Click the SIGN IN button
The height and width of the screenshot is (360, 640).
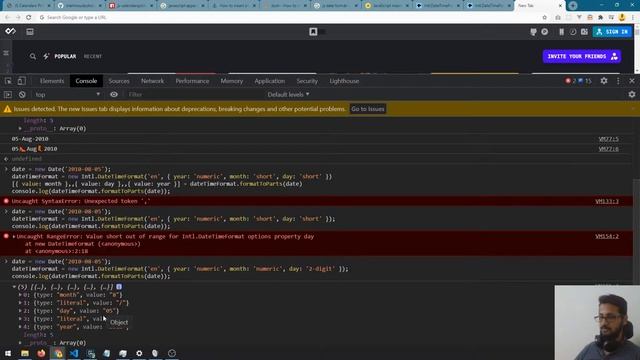click(612, 31)
